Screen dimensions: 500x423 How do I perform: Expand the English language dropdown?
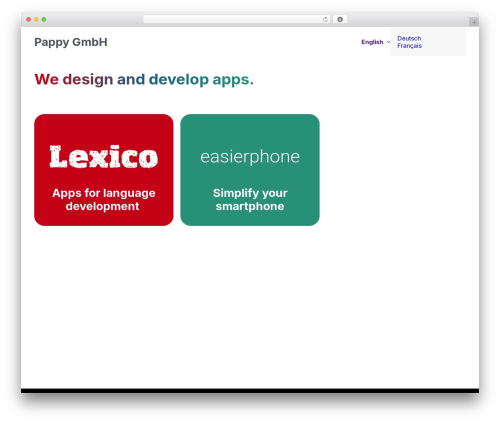(x=375, y=42)
